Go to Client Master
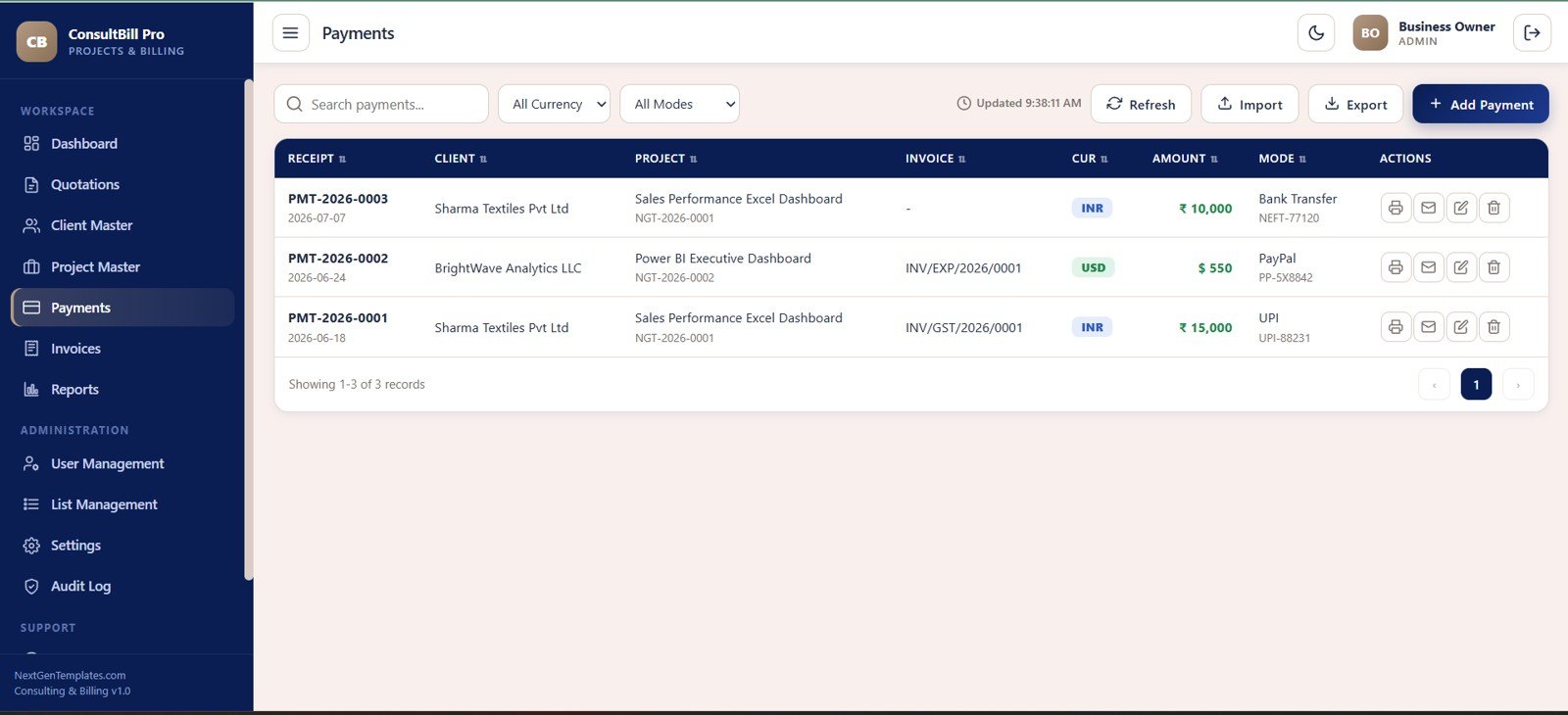Screen dimensions: 1568x715 (122, 225)
